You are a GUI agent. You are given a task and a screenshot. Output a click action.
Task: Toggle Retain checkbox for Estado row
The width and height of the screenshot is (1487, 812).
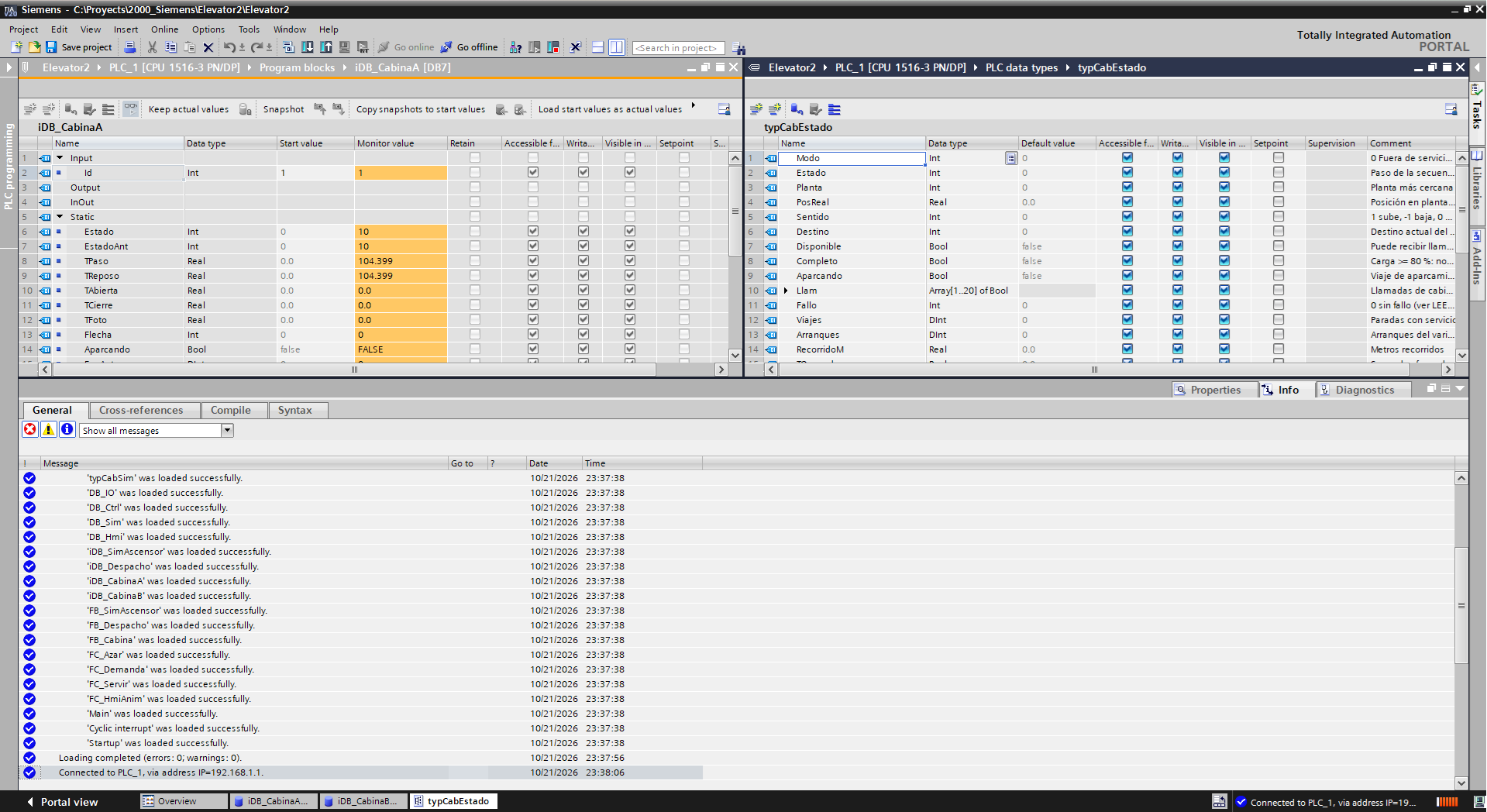(475, 231)
